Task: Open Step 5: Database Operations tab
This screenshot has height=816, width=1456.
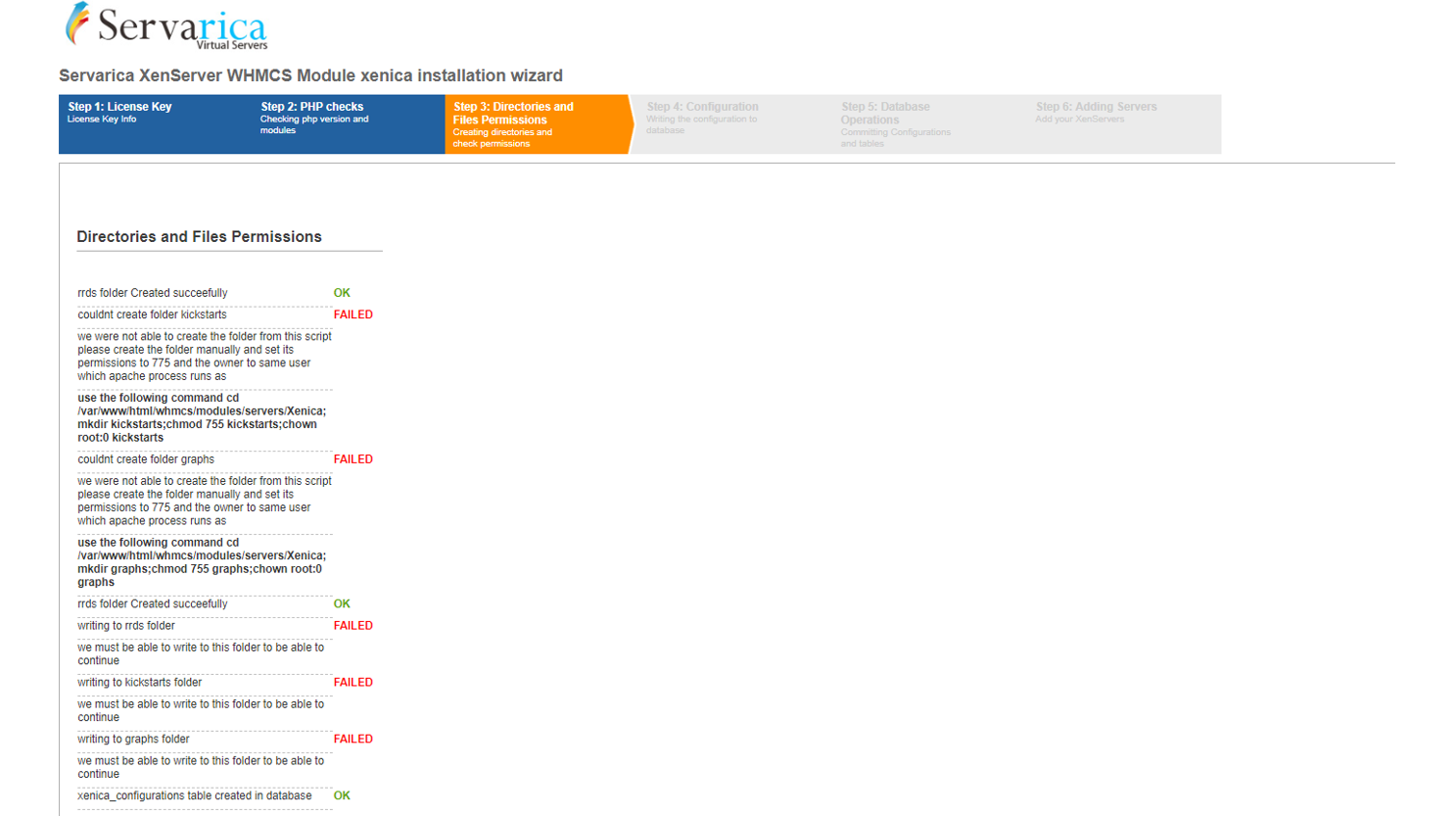Action: point(929,124)
